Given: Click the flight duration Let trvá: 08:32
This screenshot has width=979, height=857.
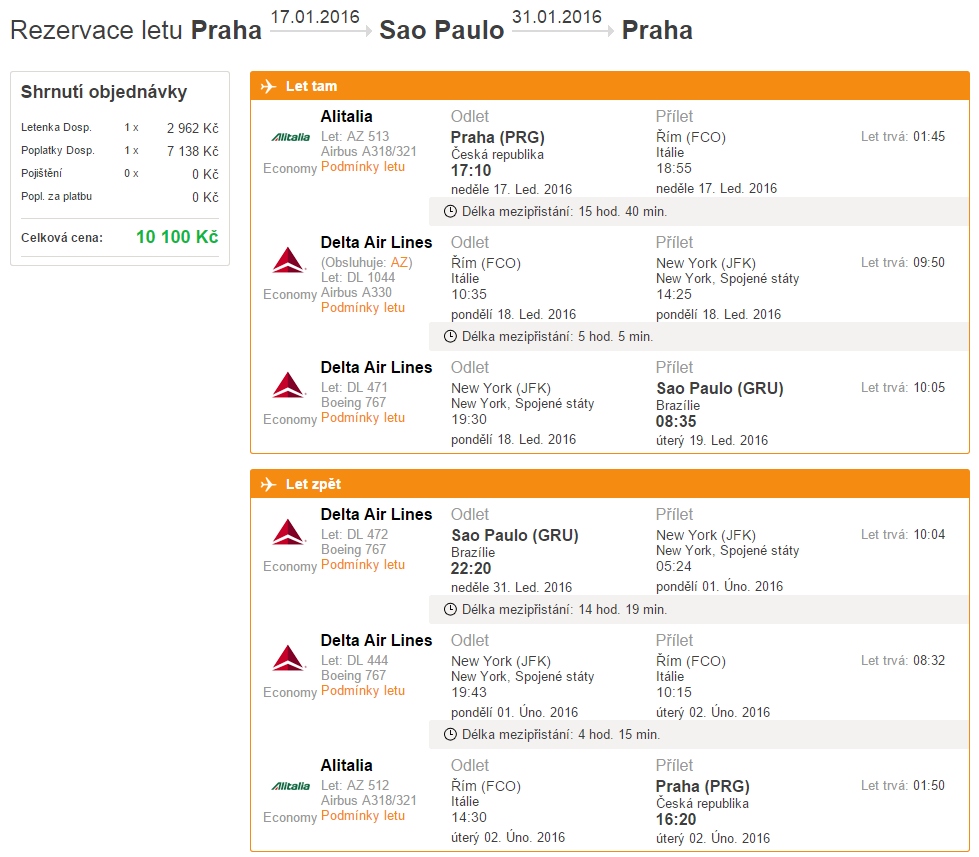Looking at the screenshot, I should pos(903,660).
